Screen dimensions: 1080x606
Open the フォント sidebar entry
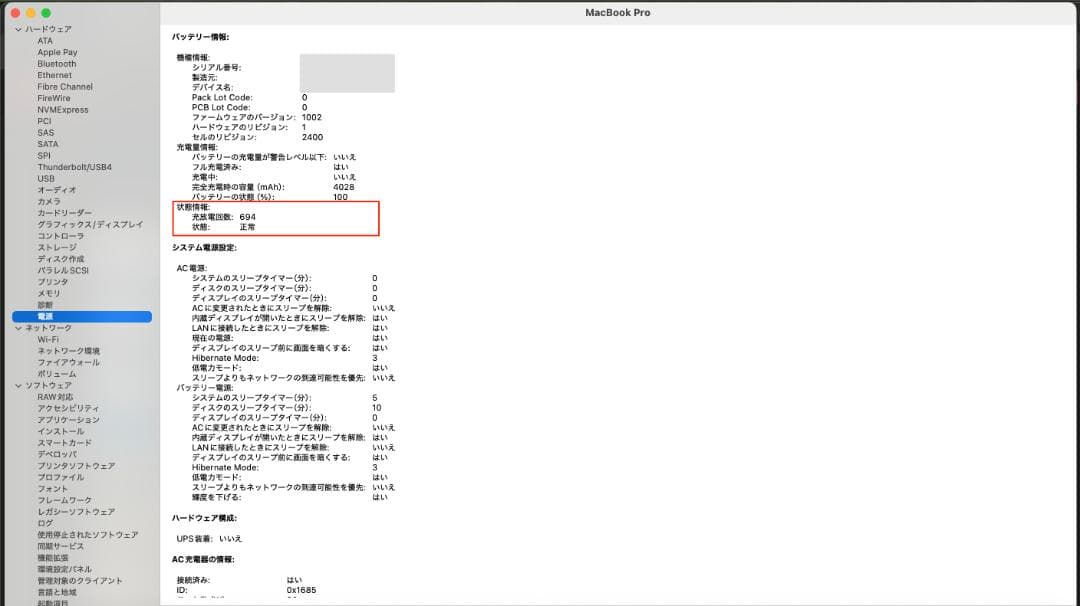point(52,489)
